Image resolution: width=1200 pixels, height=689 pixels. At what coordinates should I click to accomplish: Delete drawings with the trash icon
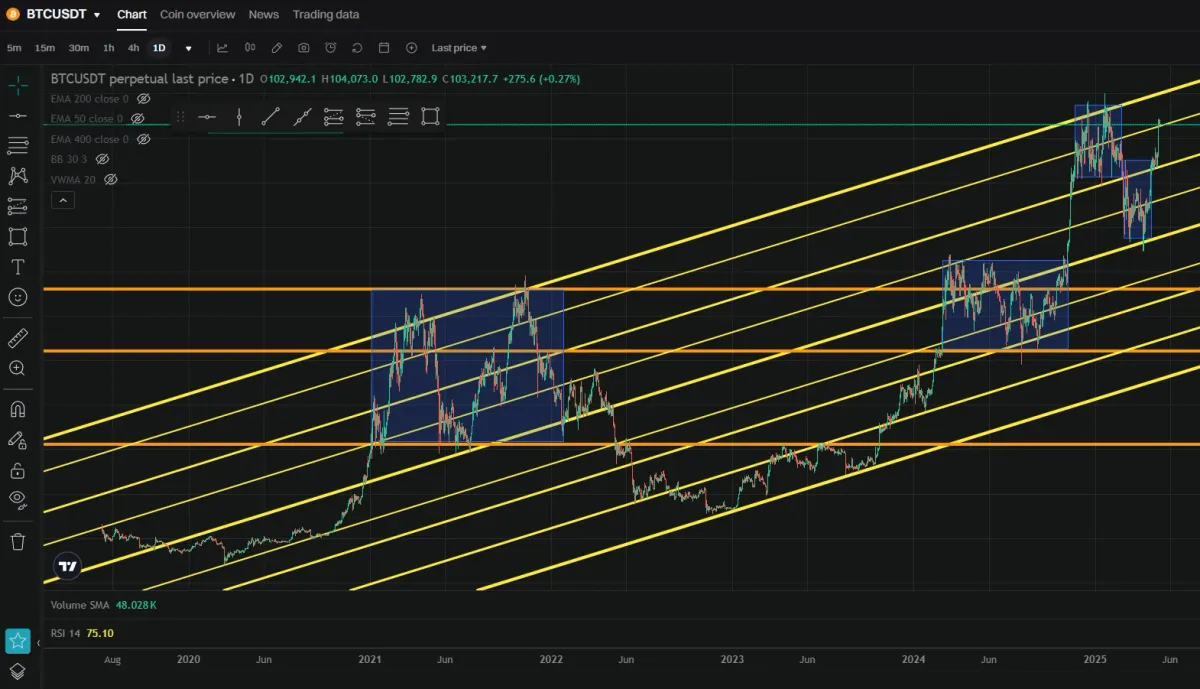[x=18, y=541]
